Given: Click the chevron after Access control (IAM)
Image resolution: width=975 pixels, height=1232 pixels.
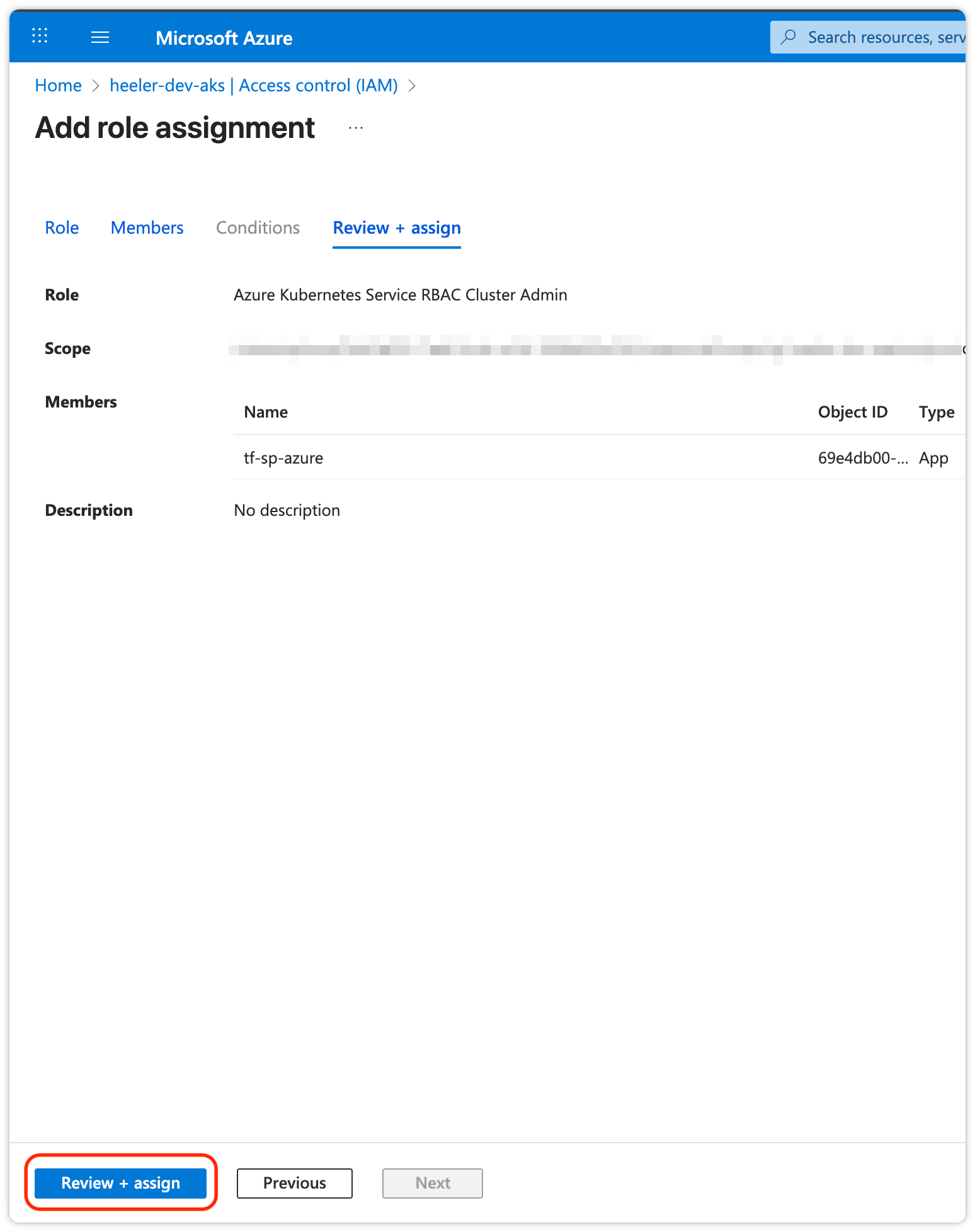Looking at the screenshot, I should [x=412, y=86].
